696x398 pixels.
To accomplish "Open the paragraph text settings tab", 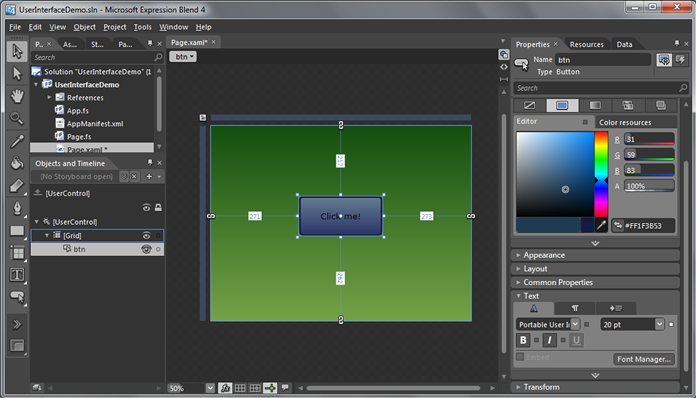I will click(575, 308).
